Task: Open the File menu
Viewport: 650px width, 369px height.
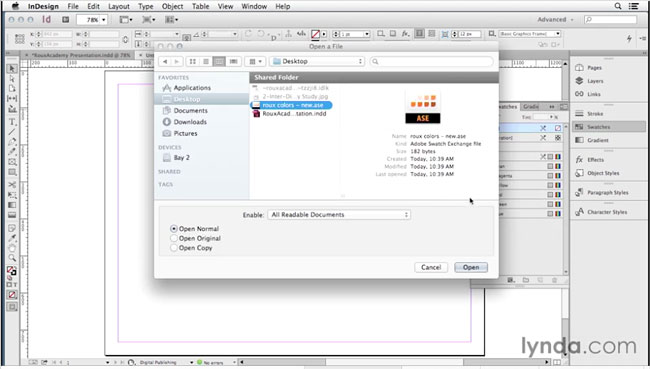Action: (73, 6)
